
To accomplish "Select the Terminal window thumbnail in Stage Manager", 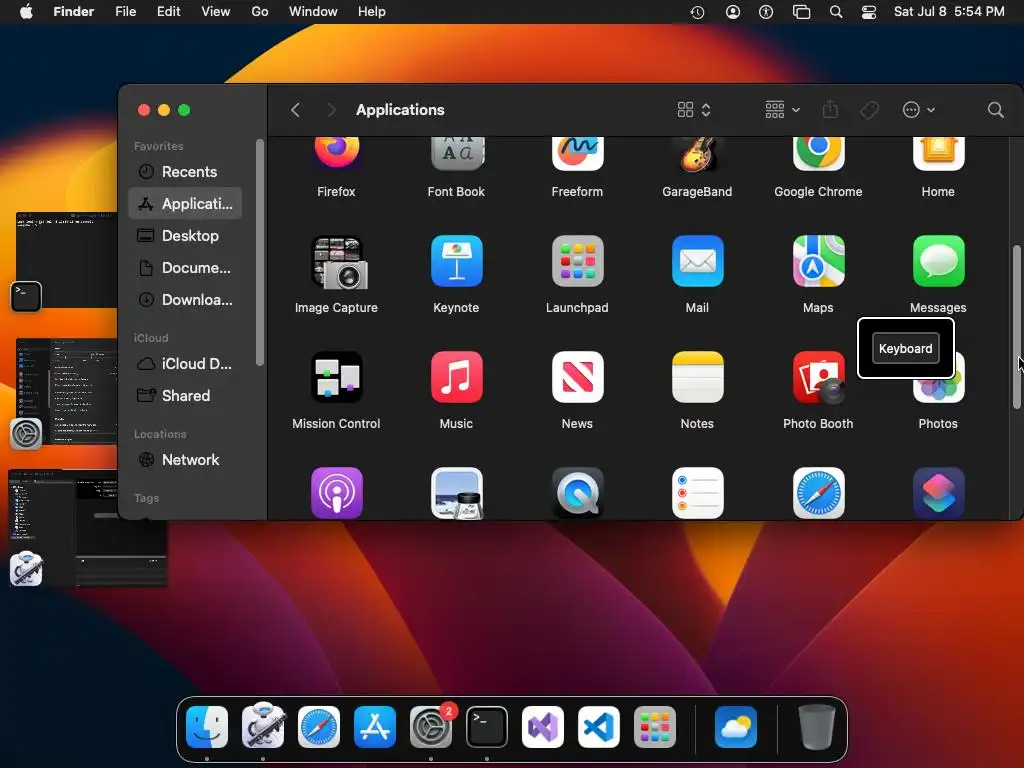I will (66, 259).
